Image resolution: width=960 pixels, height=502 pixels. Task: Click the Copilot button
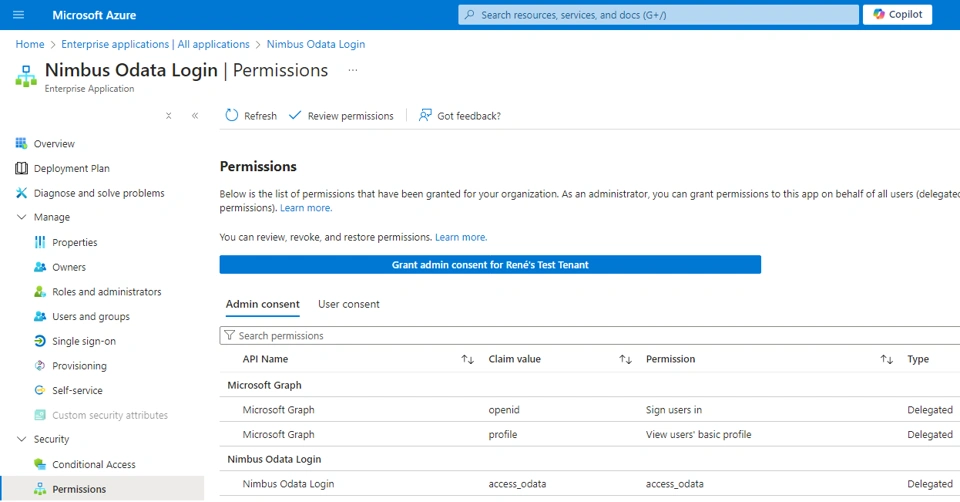[x=897, y=15]
